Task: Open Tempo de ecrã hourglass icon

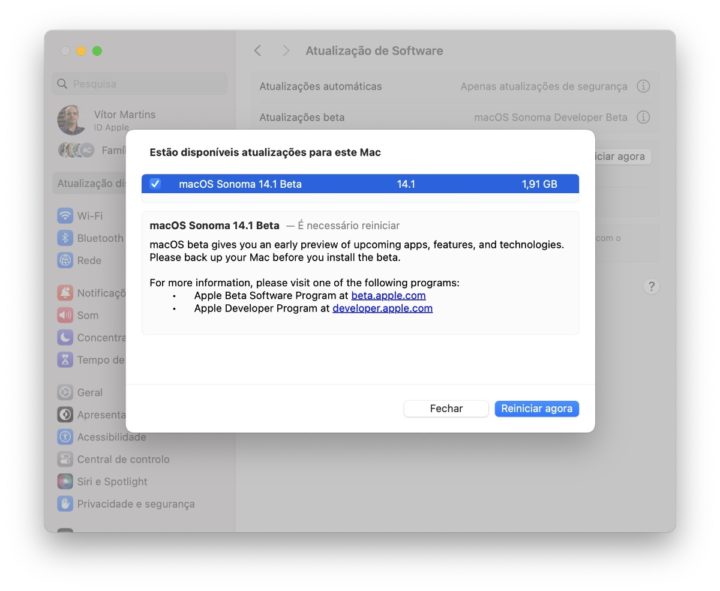Action: pyautogui.click(x=65, y=360)
